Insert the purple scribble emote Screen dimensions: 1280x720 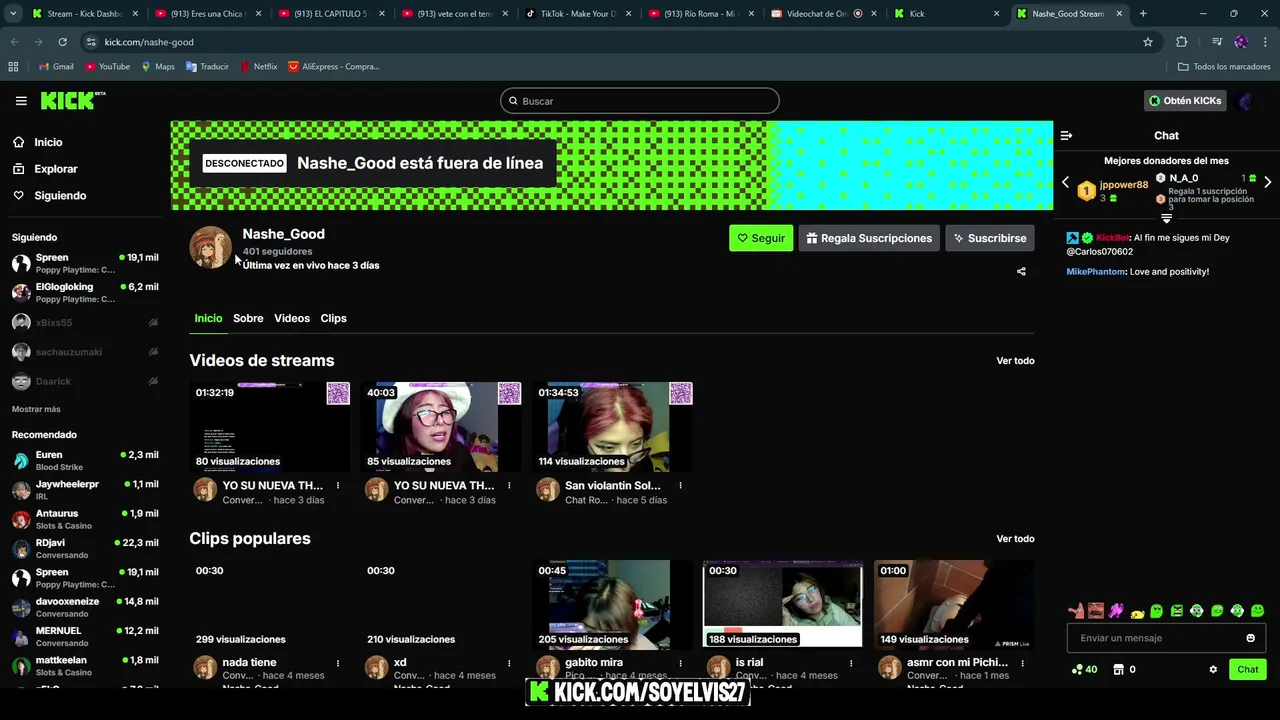click(x=1116, y=611)
